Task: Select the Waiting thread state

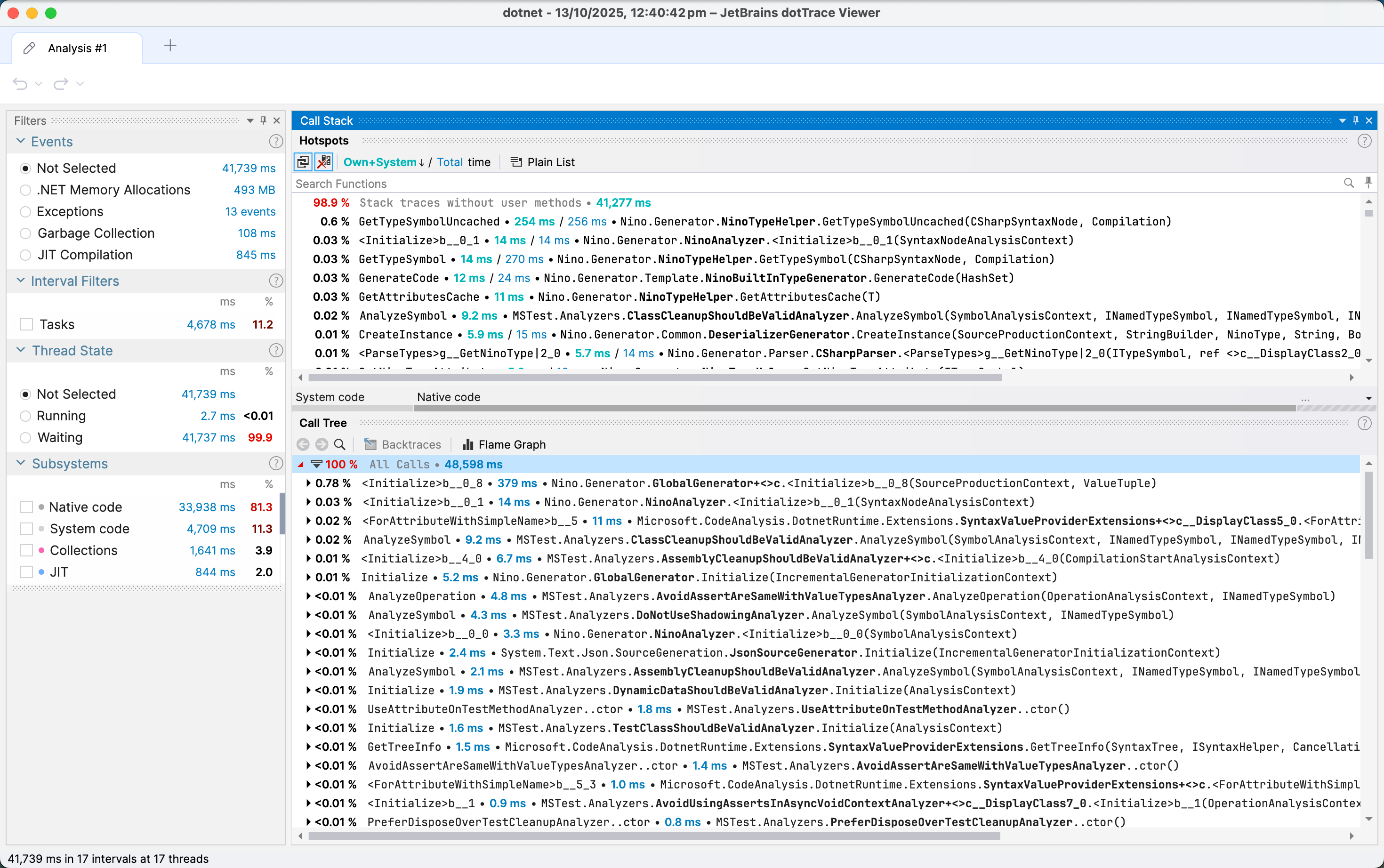Action: pos(25,437)
